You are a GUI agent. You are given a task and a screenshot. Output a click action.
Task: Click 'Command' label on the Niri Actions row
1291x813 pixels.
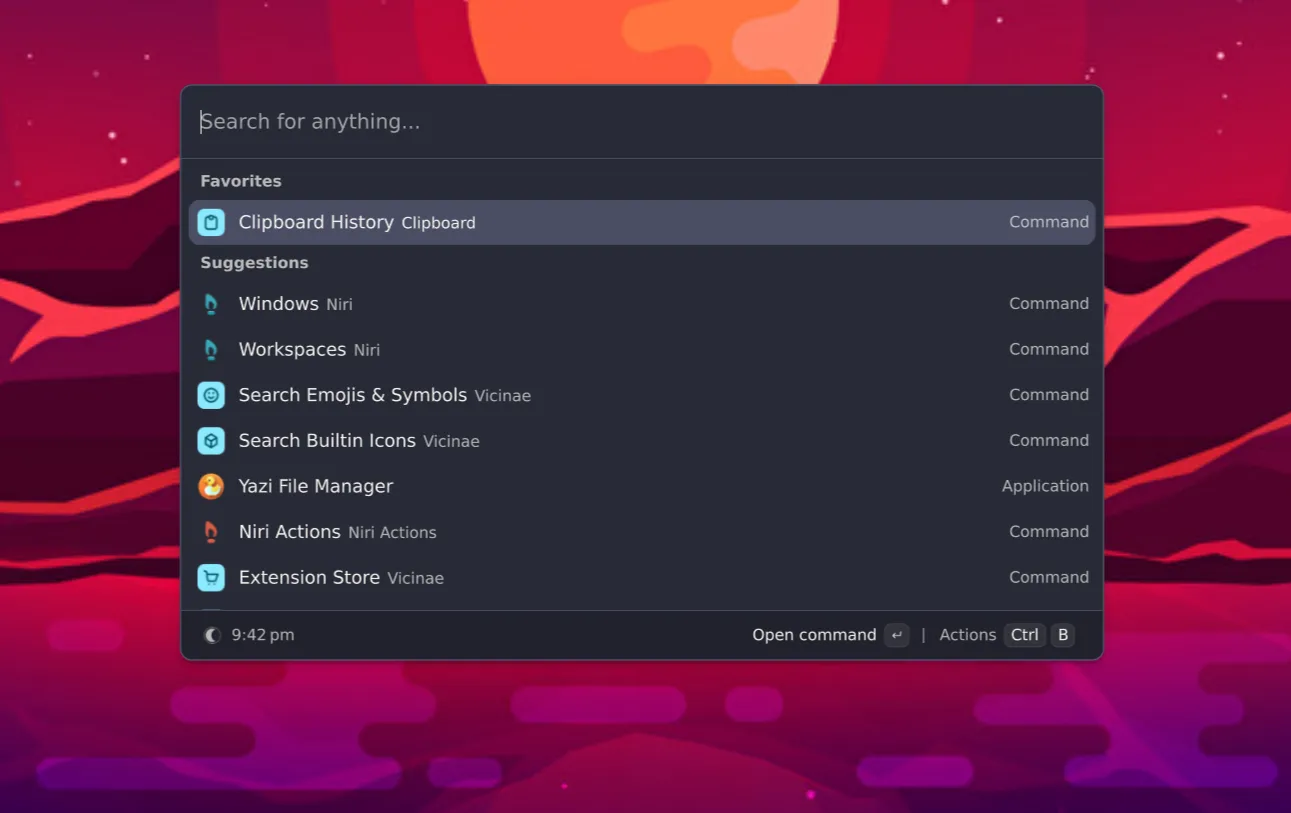1049,531
